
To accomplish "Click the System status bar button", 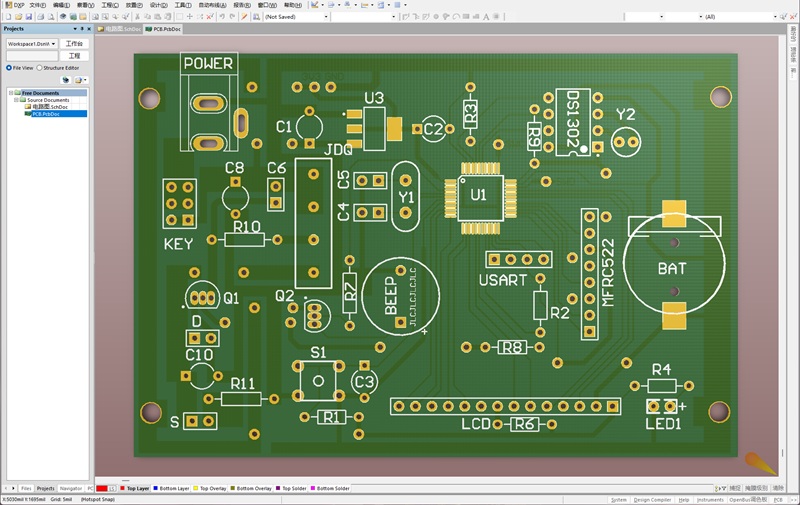I will click(x=619, y=500).
